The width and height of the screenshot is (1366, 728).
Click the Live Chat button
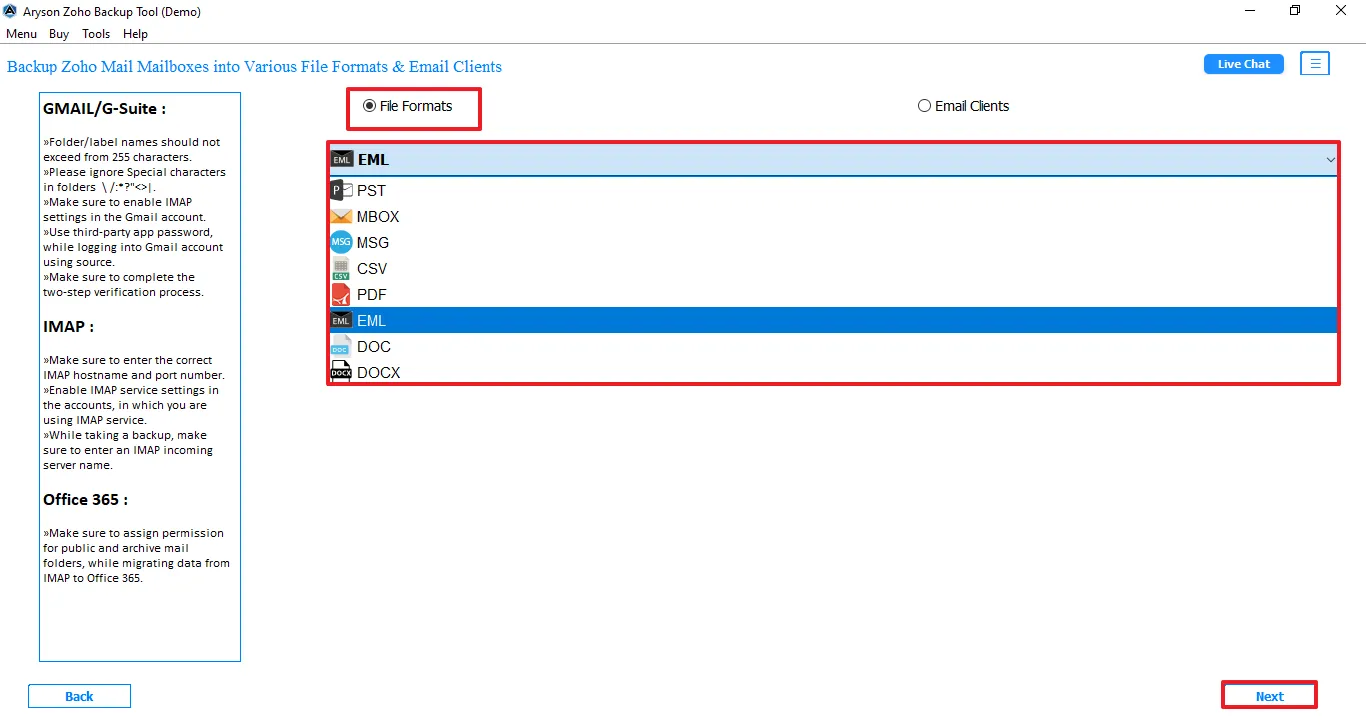(x=1244, y=64)
